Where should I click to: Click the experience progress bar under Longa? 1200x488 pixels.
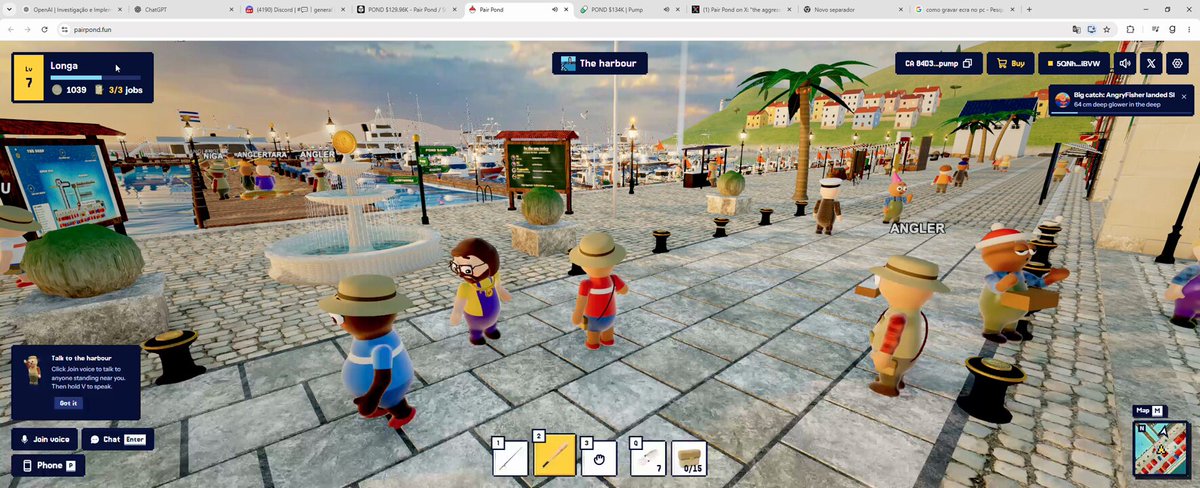95,77
